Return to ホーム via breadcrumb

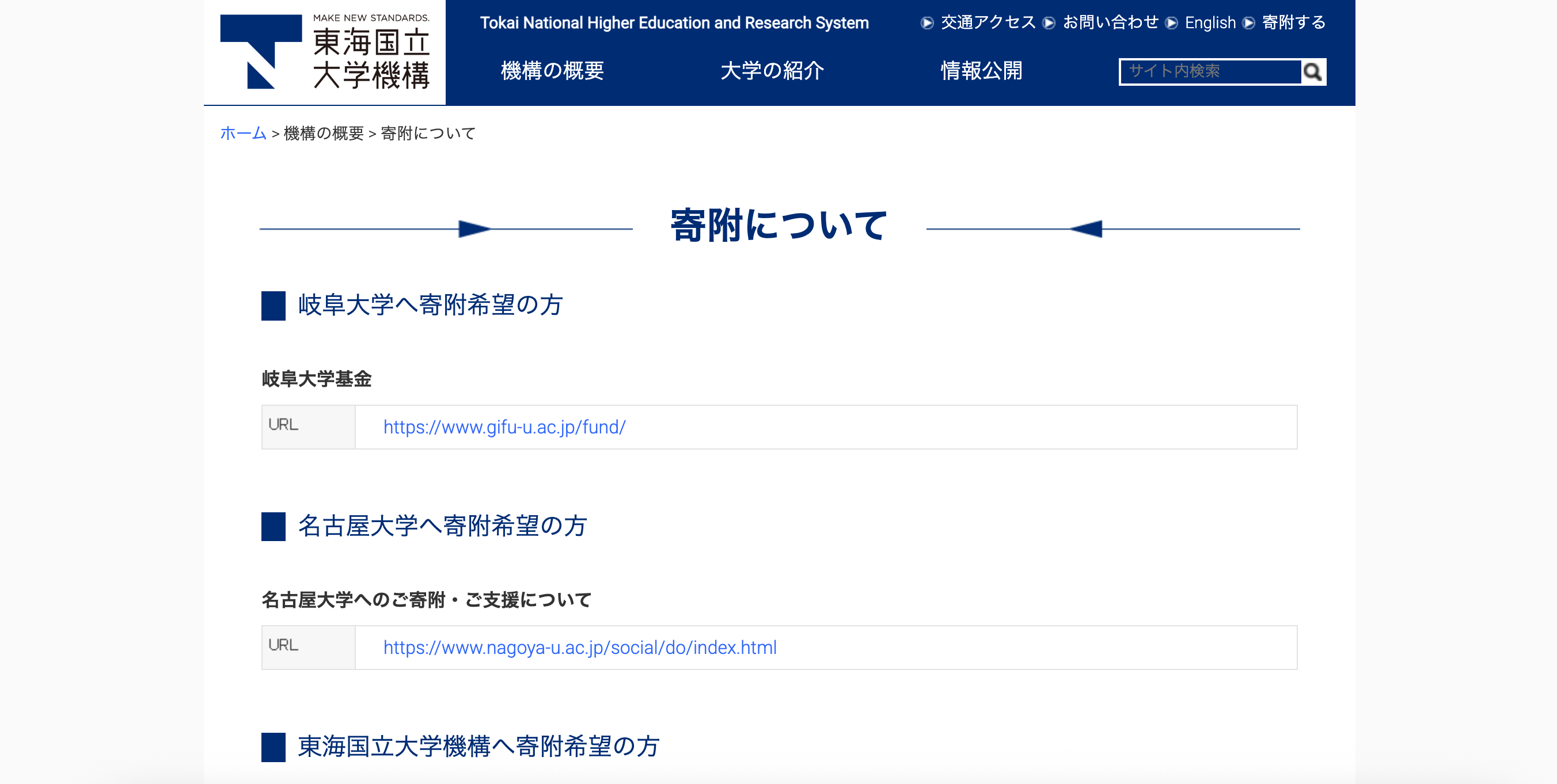coord(243,133)
